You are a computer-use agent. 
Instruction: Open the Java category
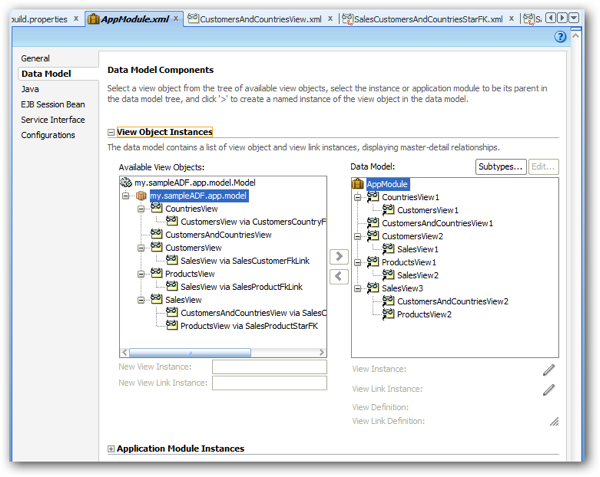[x=30, y=89]
